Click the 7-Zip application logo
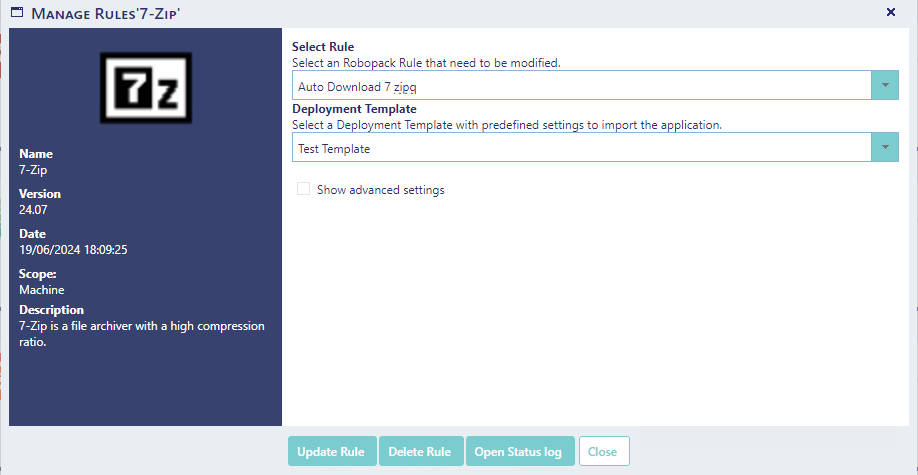The height and width of the screenshot is (475, 918). [146, 88]
